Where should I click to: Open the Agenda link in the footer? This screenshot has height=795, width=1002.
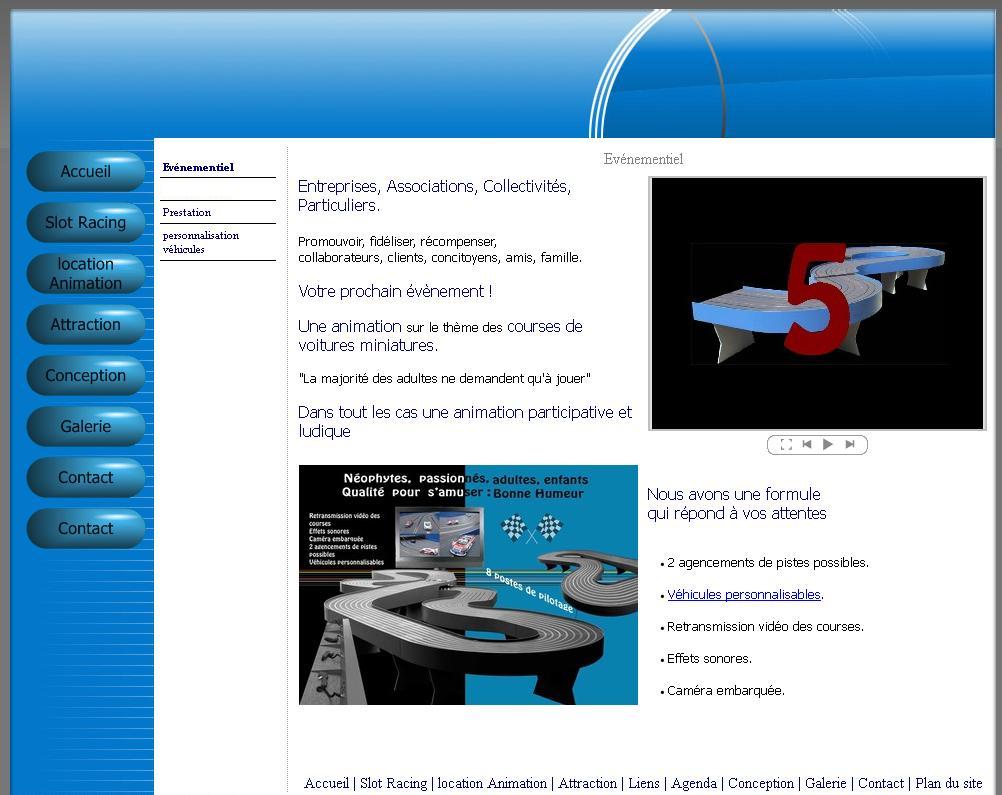(694, 784)
